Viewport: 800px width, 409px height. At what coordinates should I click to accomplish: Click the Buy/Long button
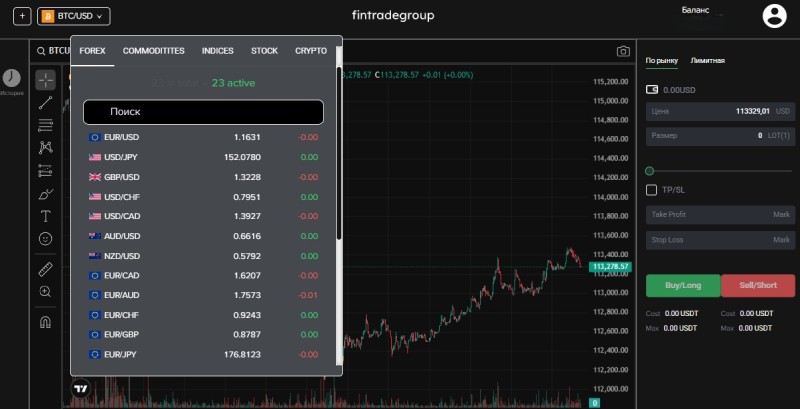[683, 286]
